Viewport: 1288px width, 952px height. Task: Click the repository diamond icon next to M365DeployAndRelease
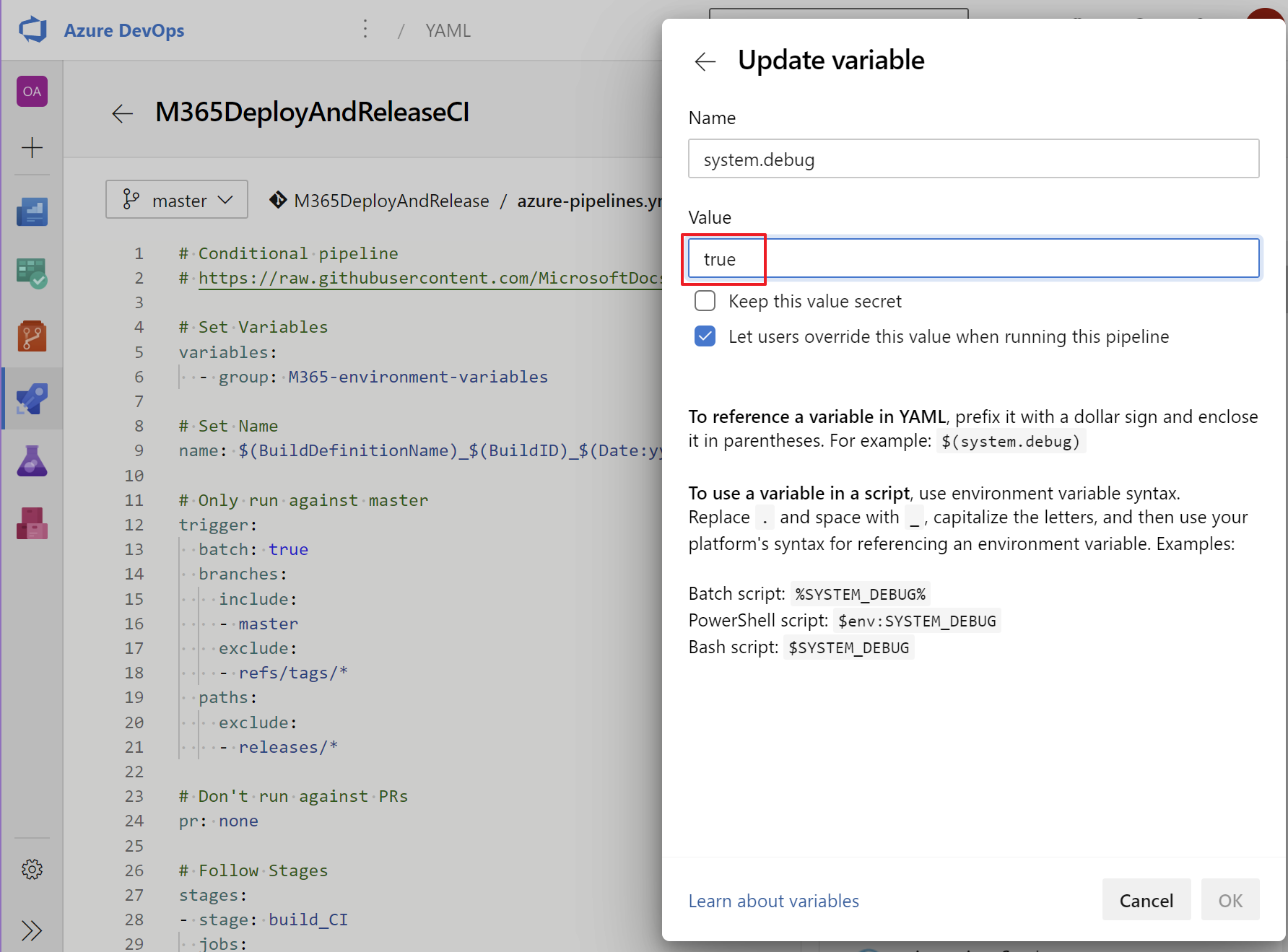[278, 200]
